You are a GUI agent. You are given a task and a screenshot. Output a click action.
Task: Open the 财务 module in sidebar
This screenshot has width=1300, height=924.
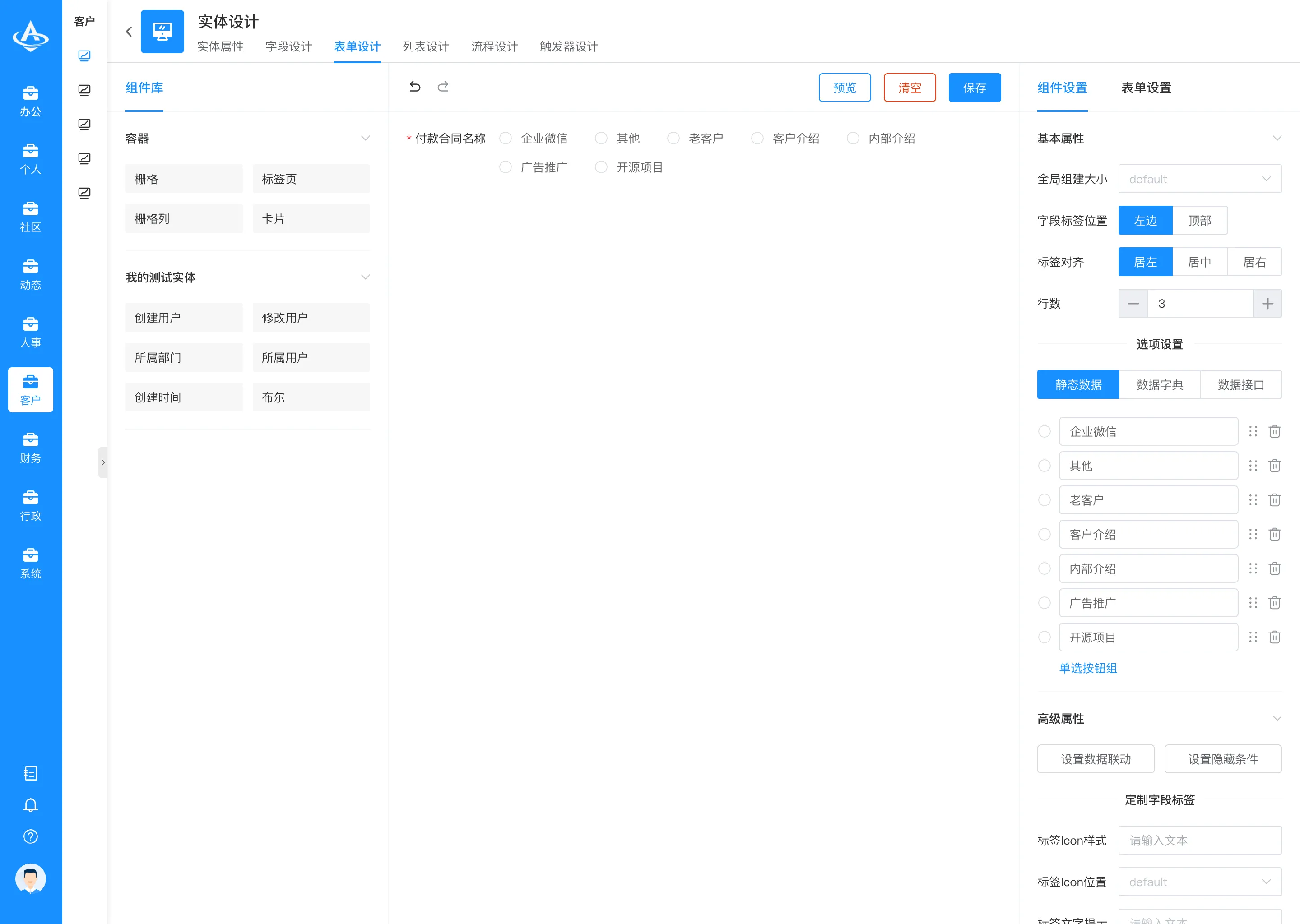31,448
